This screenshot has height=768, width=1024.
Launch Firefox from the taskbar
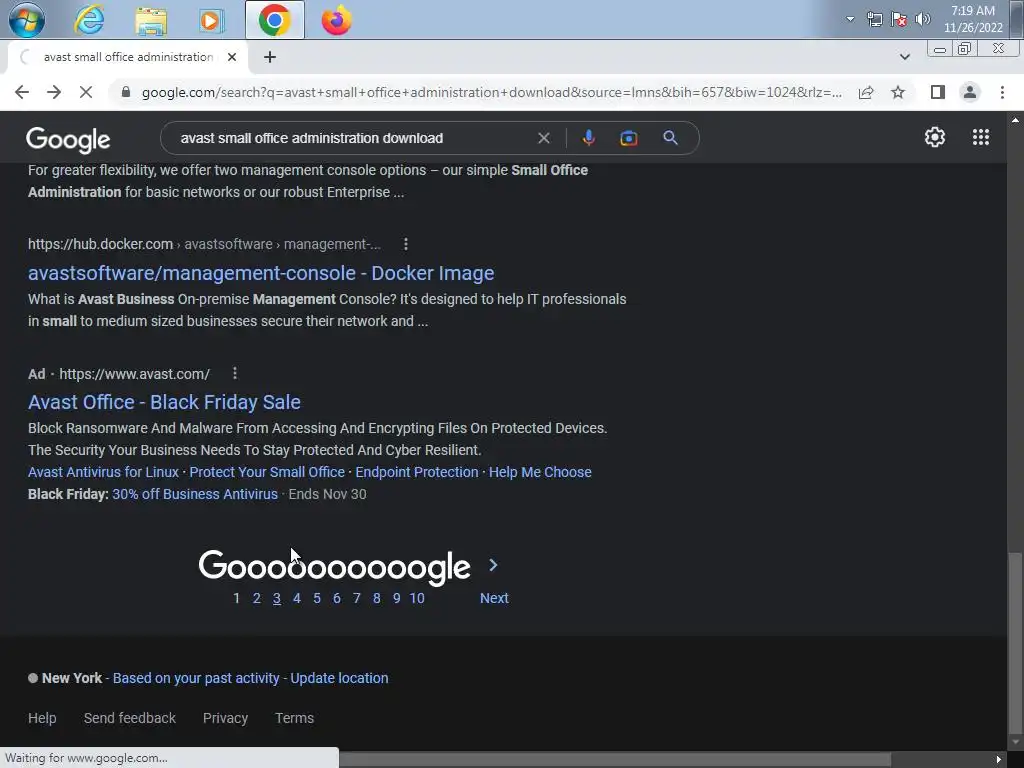click(336, 20)
